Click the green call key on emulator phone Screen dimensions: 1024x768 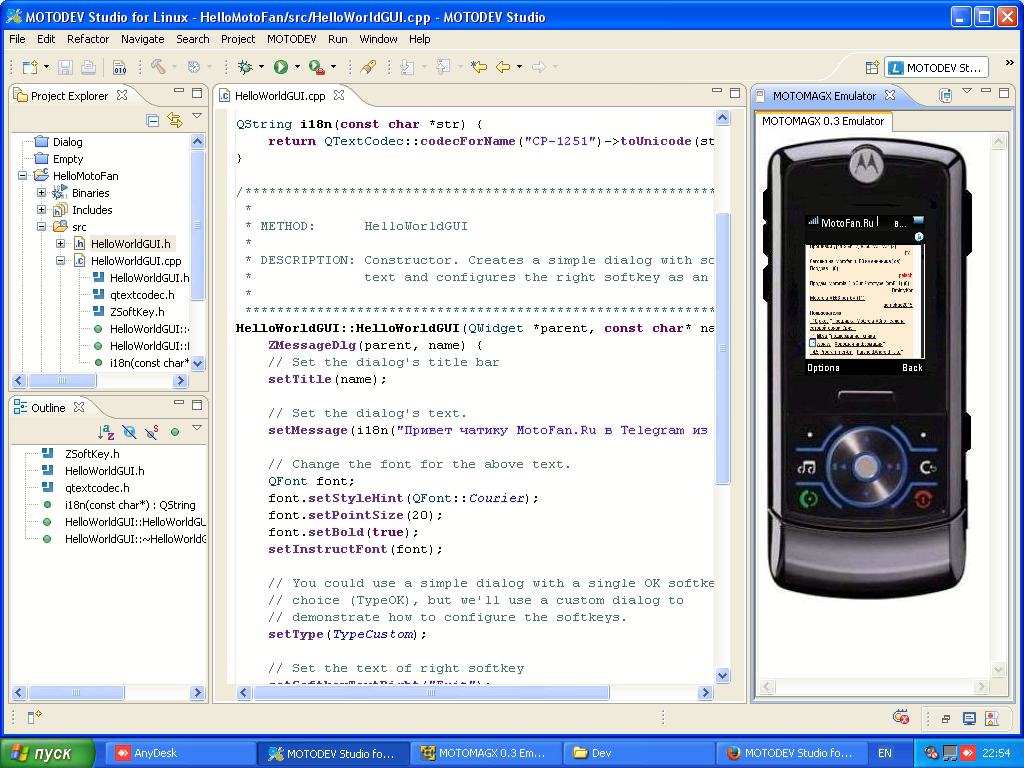point(808,500)
